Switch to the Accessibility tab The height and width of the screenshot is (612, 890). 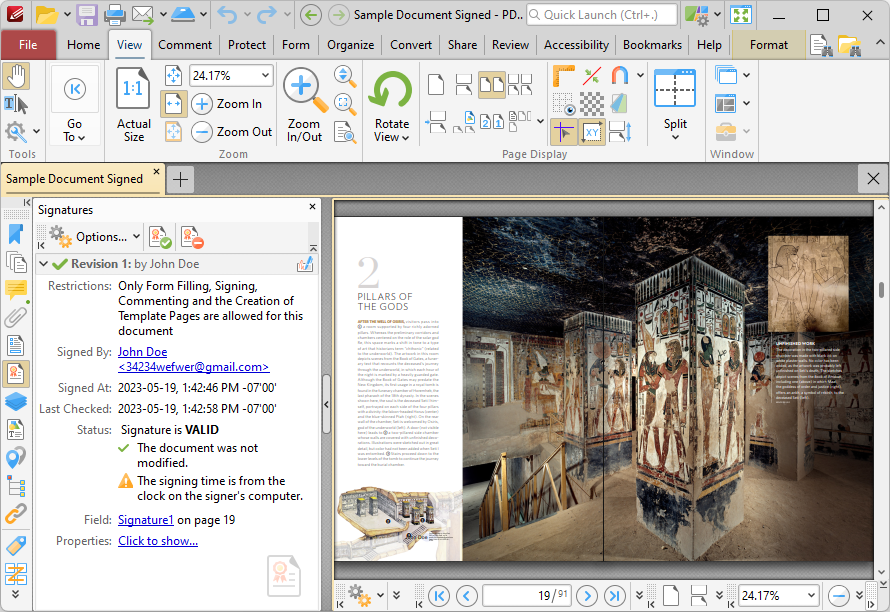pyautogui.click(x=576, y=45)
